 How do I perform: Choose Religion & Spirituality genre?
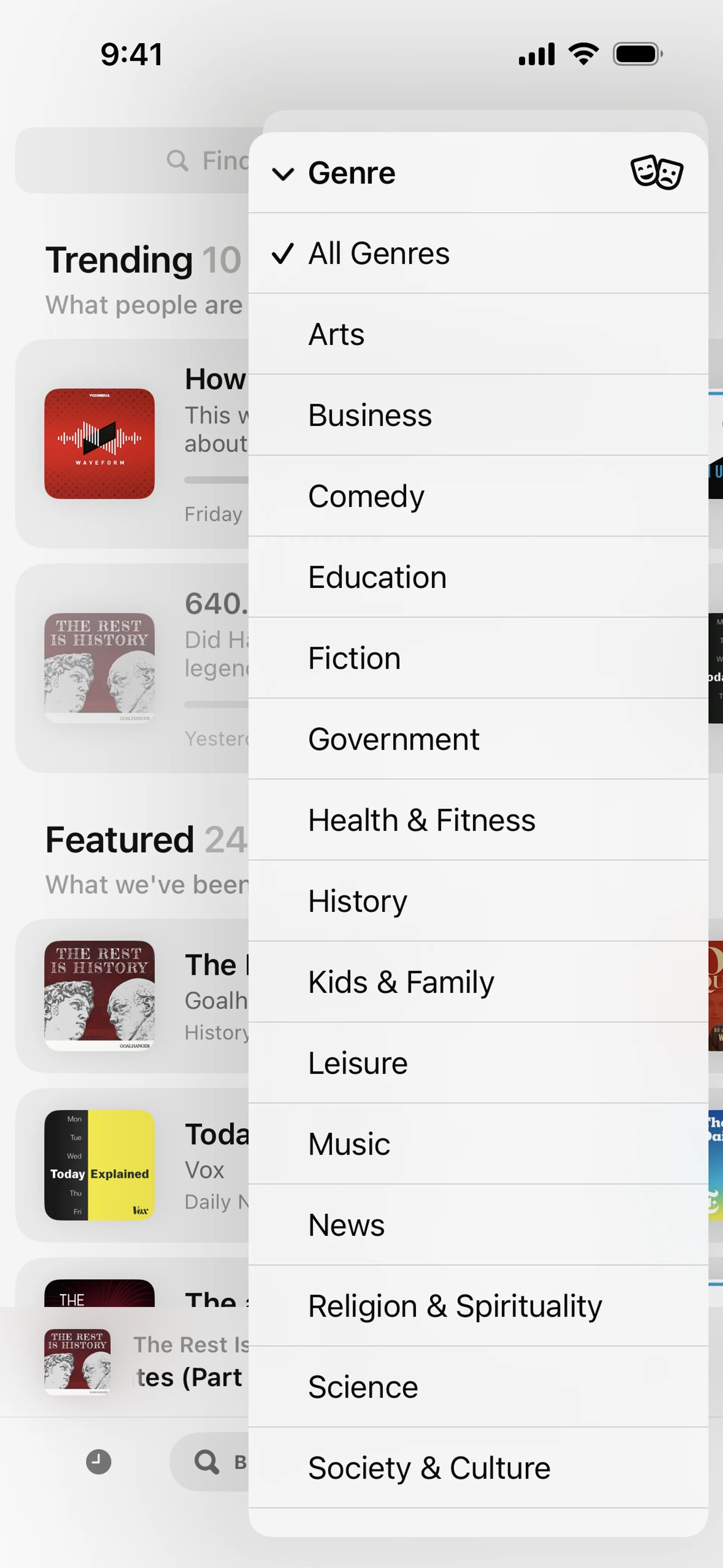(455, 1306)
